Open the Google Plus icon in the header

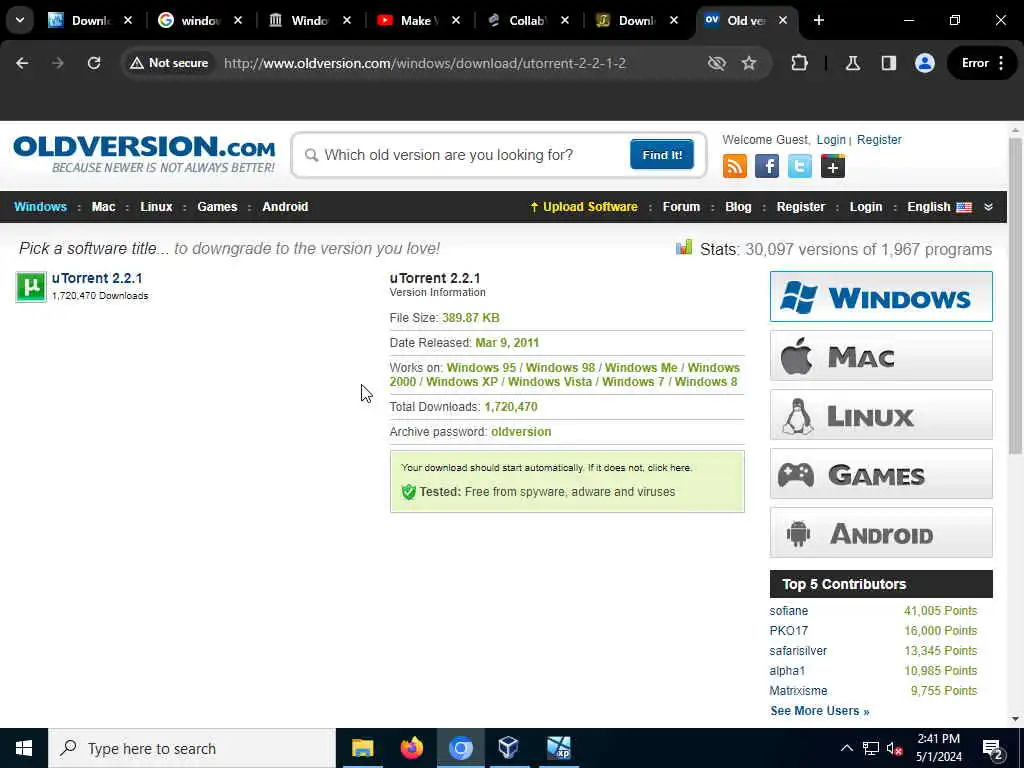tap(832, 166)
